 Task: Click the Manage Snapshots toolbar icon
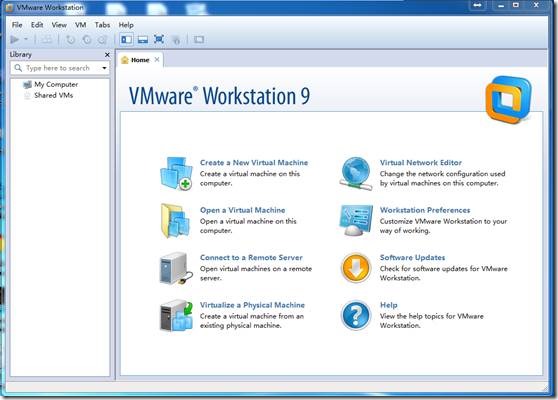coord(102,40)
